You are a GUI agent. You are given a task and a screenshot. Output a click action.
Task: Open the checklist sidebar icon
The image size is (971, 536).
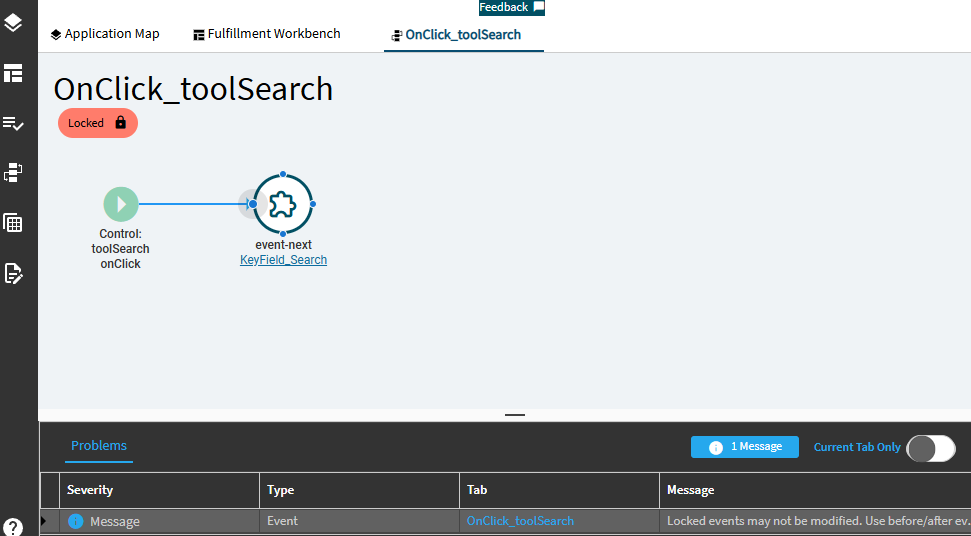(x=13, y=123)
